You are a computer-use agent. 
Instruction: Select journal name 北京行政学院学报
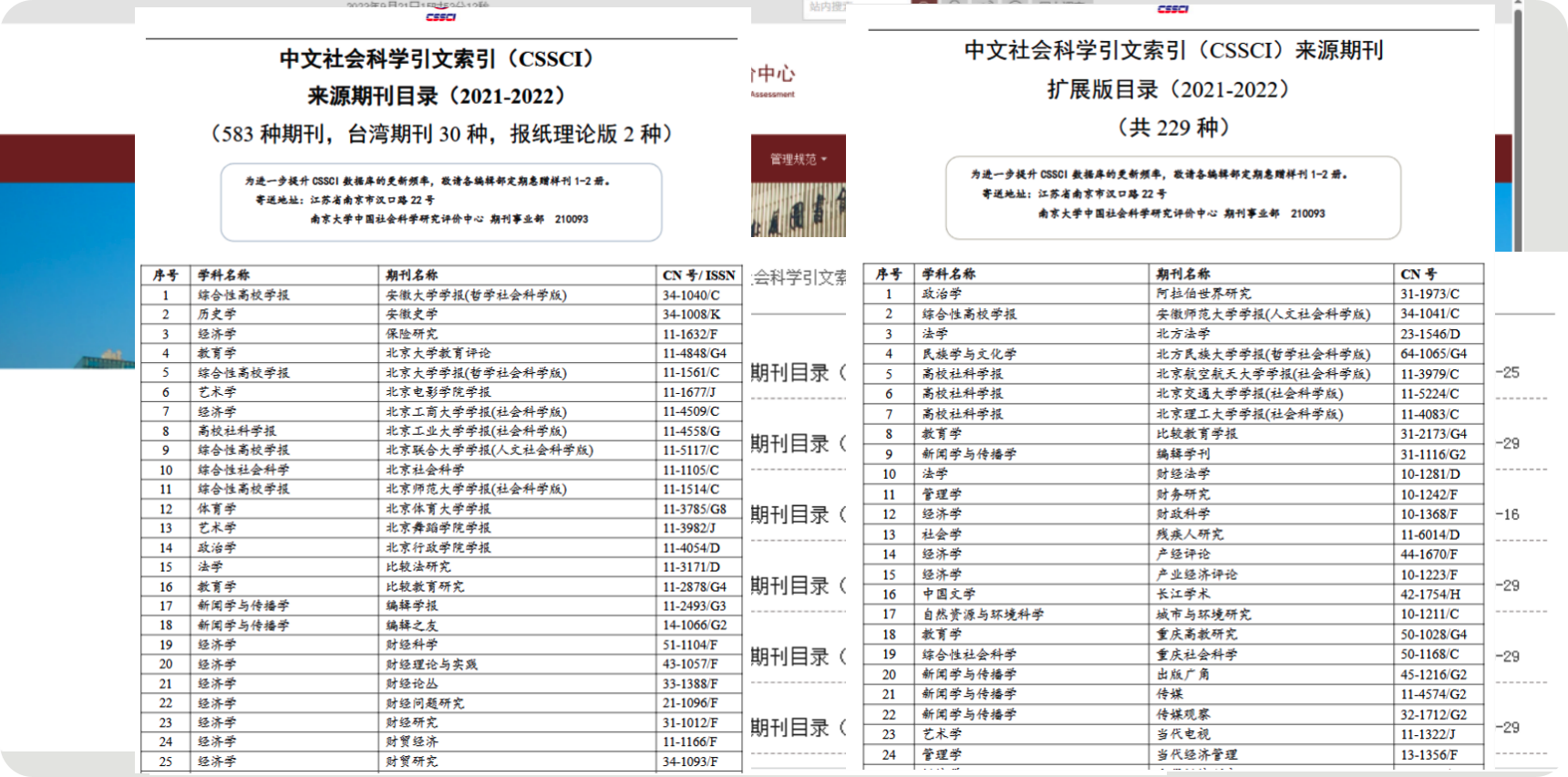pyautogui.click(x=438, y=548)
